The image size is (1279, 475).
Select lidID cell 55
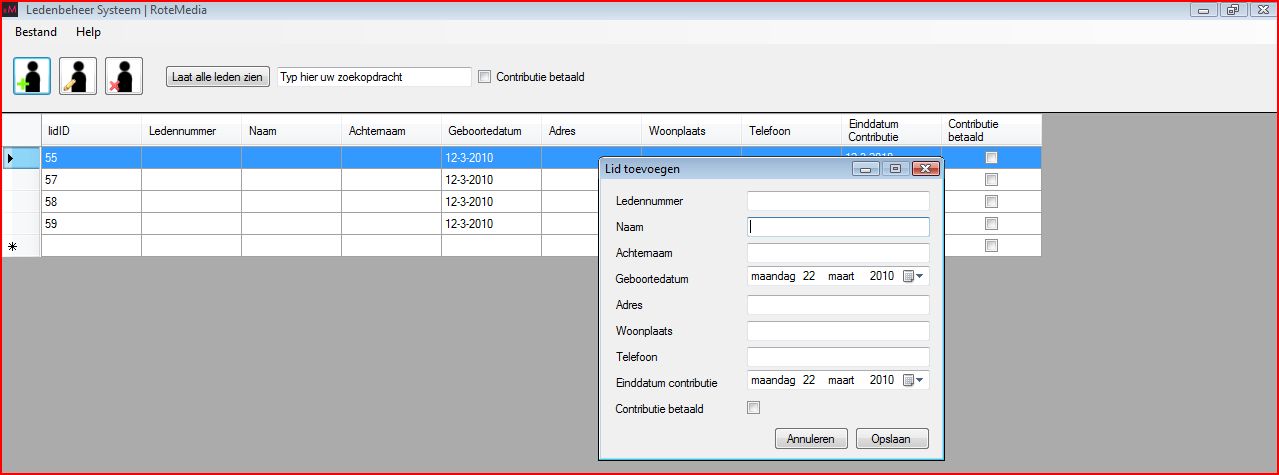coord(91,158)
